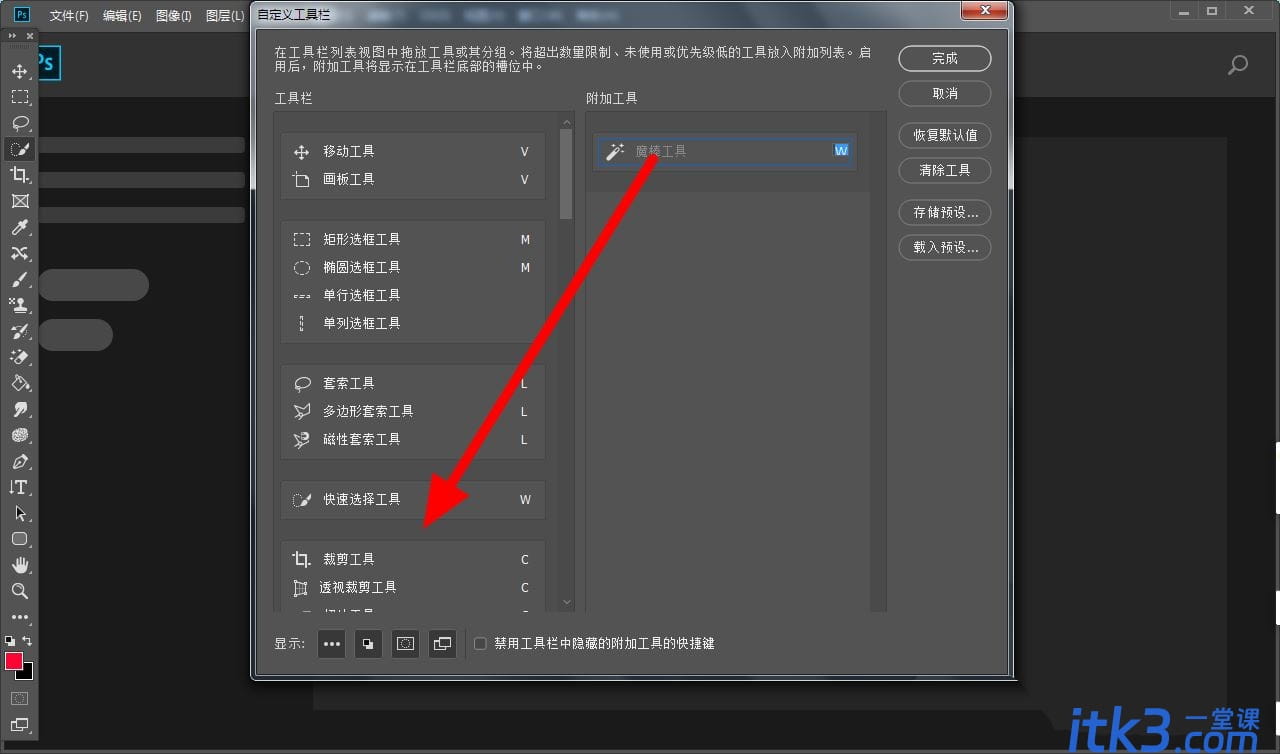Screen dimensions: 1280x754
Task: Select the 裁剪工具 row
Action: [413, 560]
